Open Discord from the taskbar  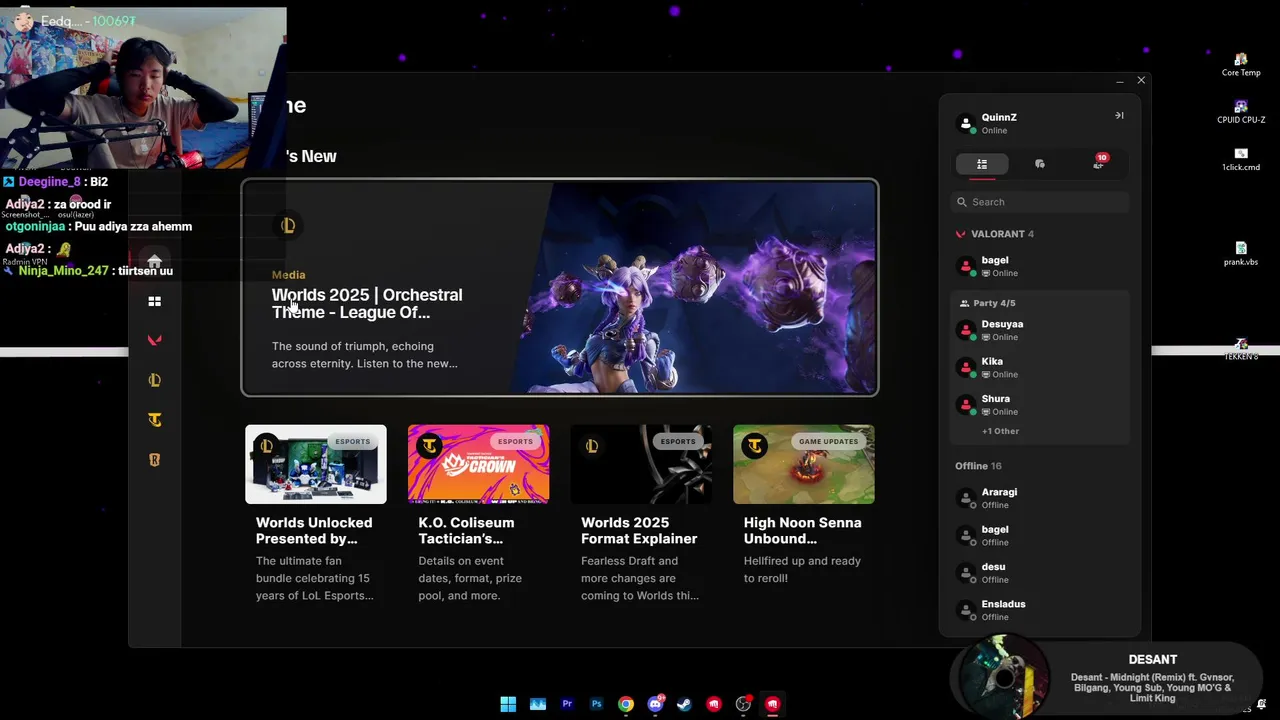click(655, 704)
